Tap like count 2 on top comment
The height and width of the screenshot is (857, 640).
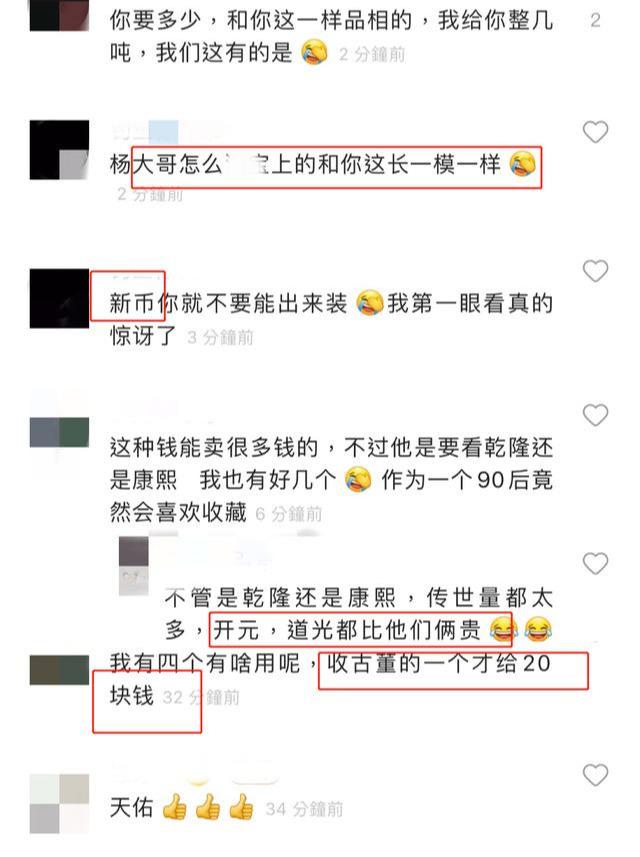click(596, 21)
